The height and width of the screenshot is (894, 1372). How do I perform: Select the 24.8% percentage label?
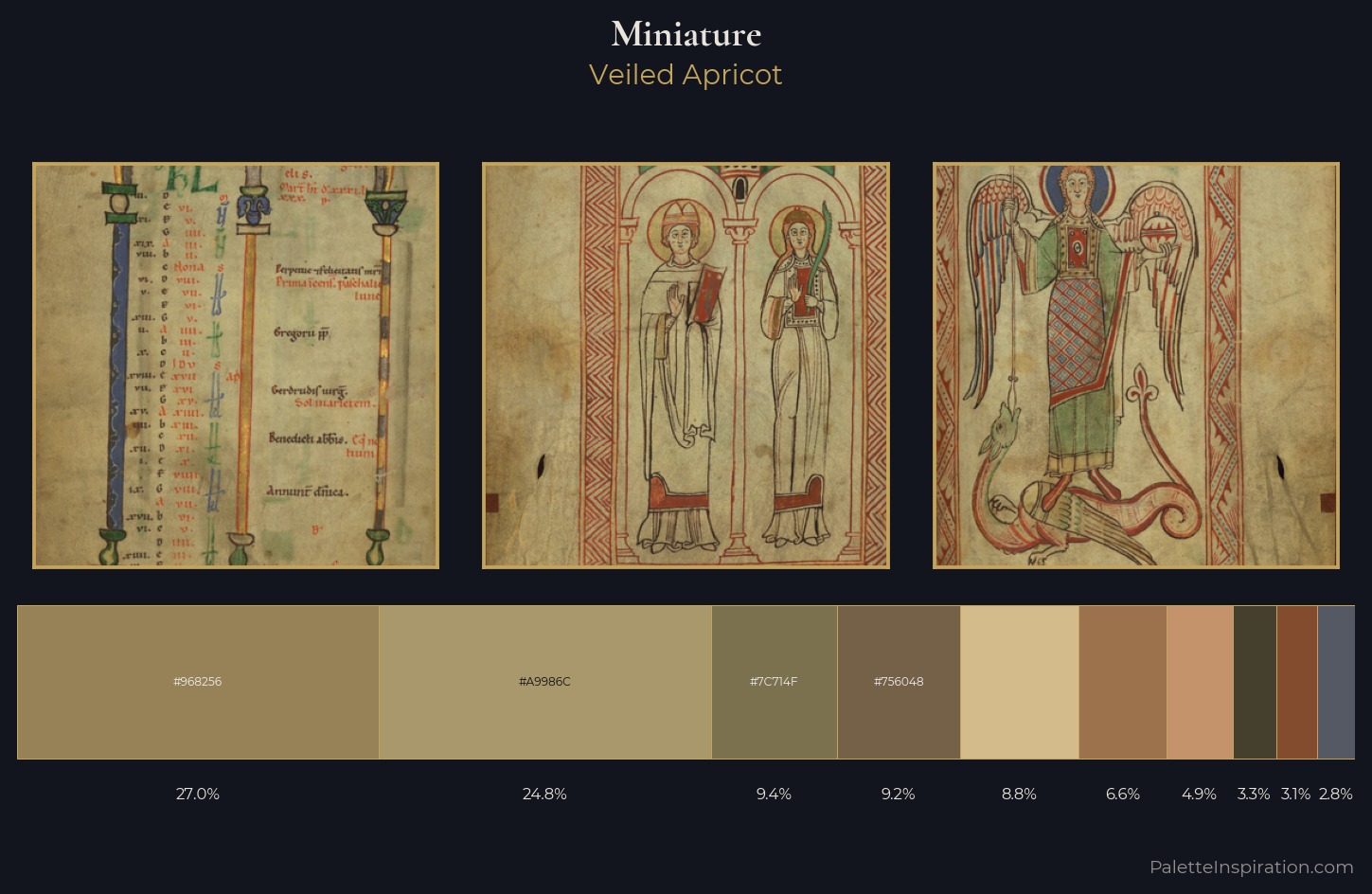point(544,794)
